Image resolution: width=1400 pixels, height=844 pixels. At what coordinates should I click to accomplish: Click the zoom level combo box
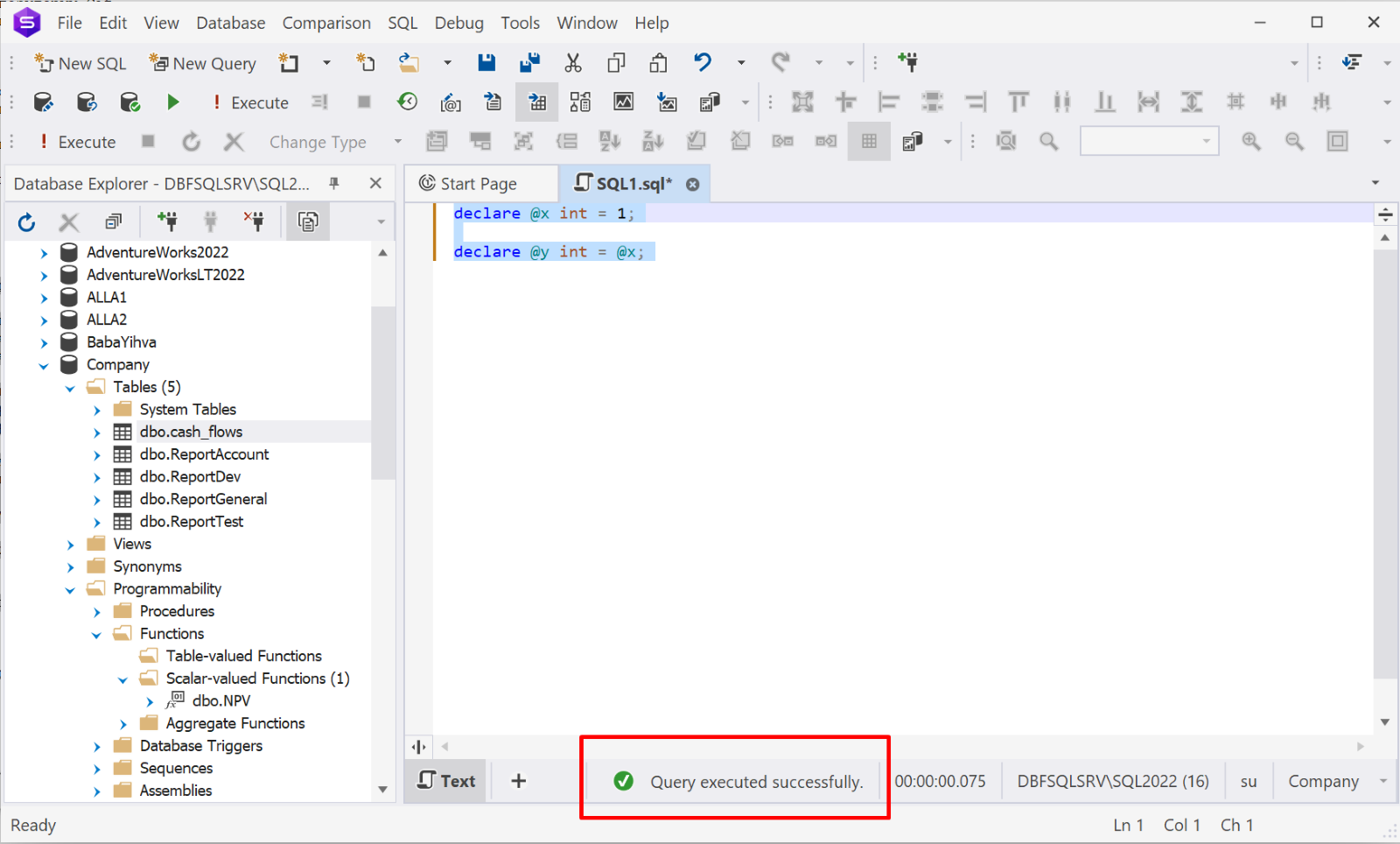pos(1150,141)
